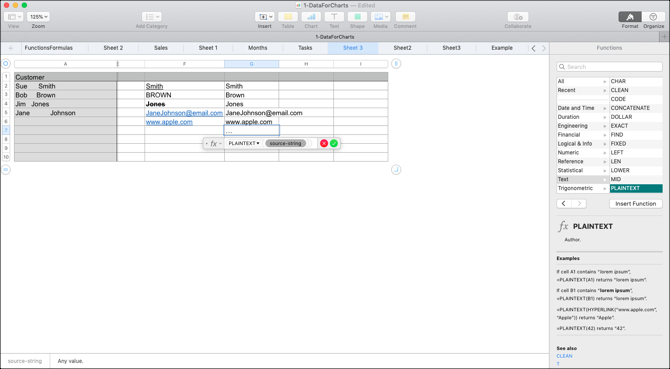Add a new sheet with plus icon
Screen dimensions: 670x369
point(11,48)
